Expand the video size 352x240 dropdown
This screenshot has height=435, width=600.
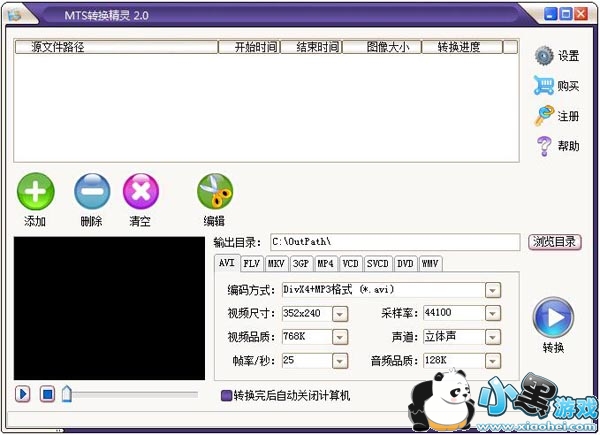point(340,314)
